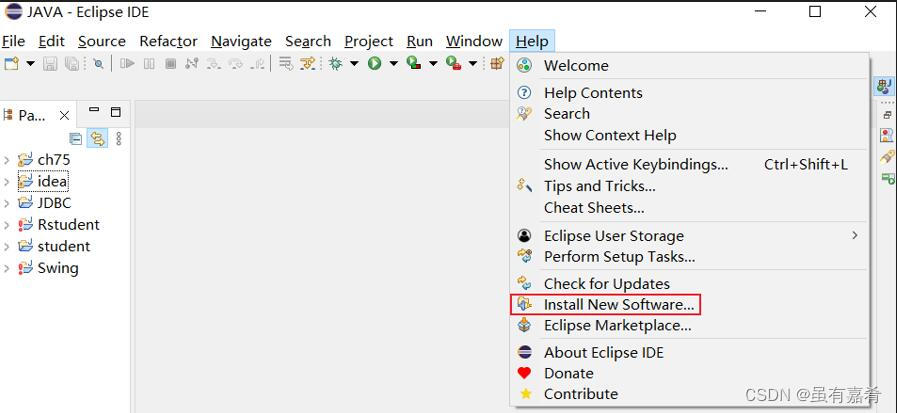
Task: Expand the Swing project
Action: pyautogui.click(x=7, y=268)
